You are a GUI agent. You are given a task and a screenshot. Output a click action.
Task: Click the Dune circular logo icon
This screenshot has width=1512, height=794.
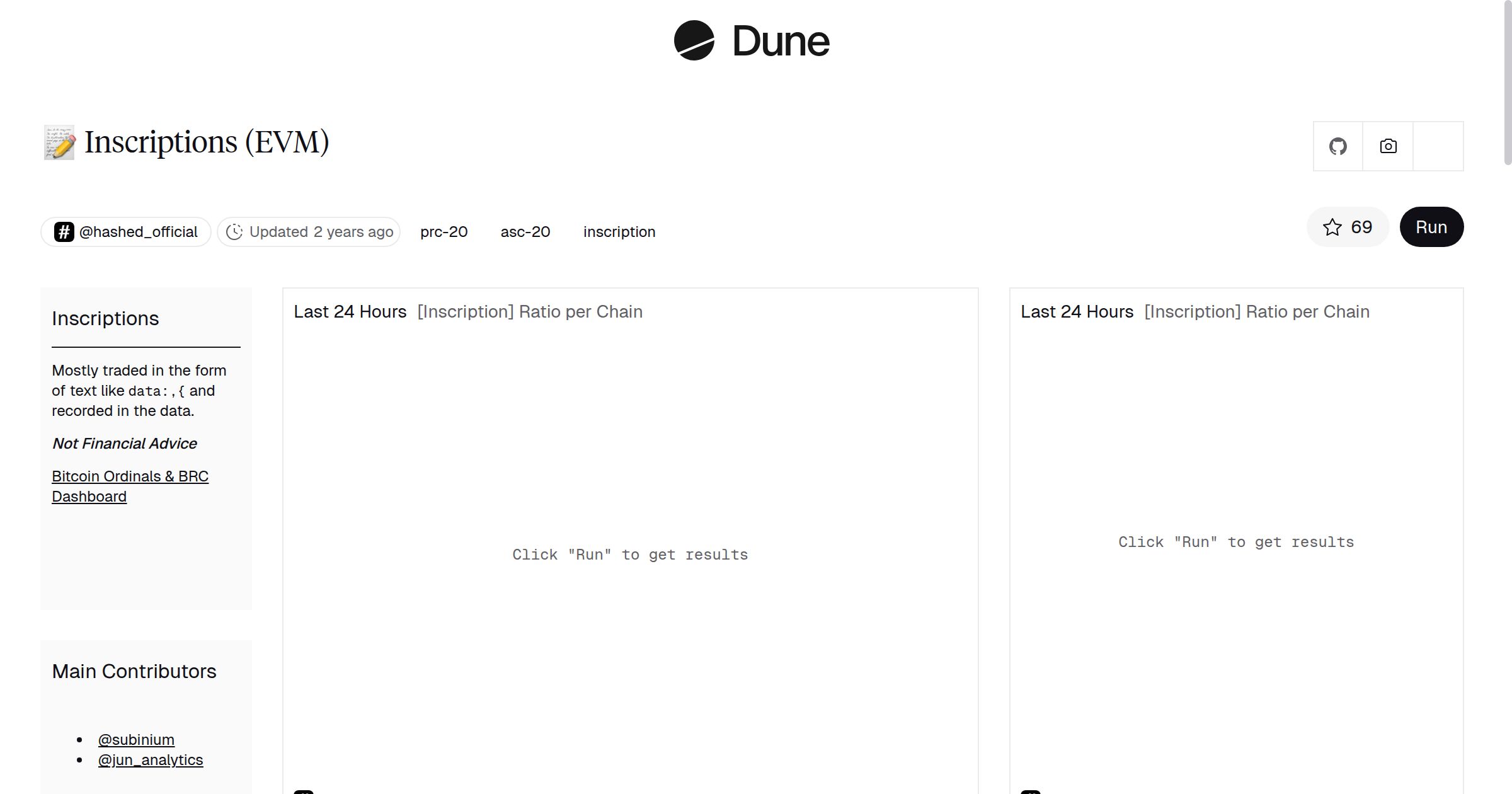click(x=694, y=40)
